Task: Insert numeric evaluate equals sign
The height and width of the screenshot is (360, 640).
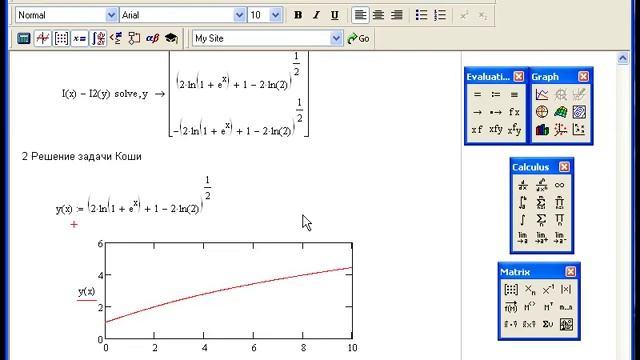Action: 477,95
